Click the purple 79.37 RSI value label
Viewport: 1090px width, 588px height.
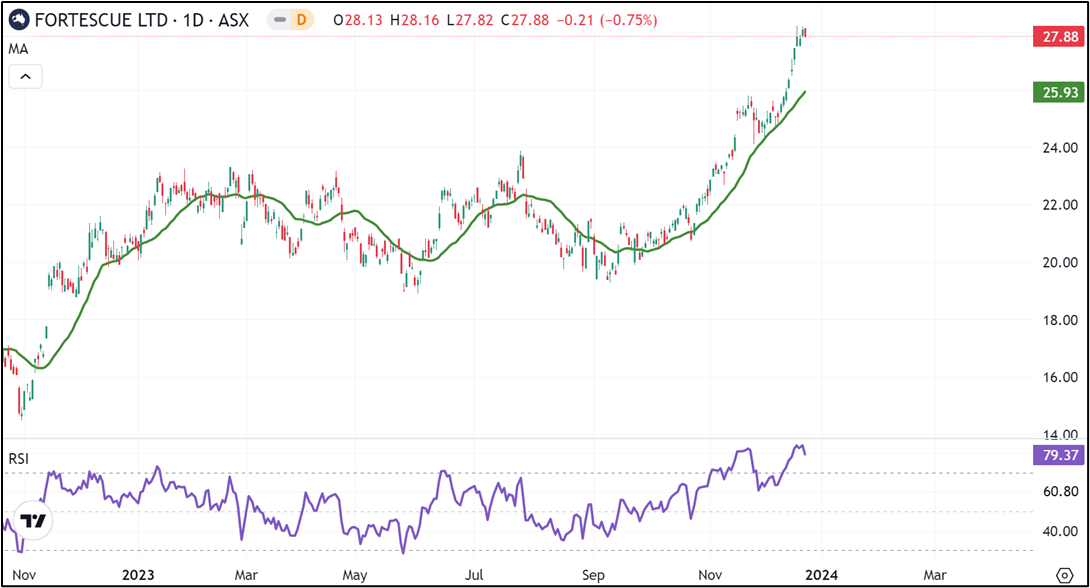click(1059, 455)
